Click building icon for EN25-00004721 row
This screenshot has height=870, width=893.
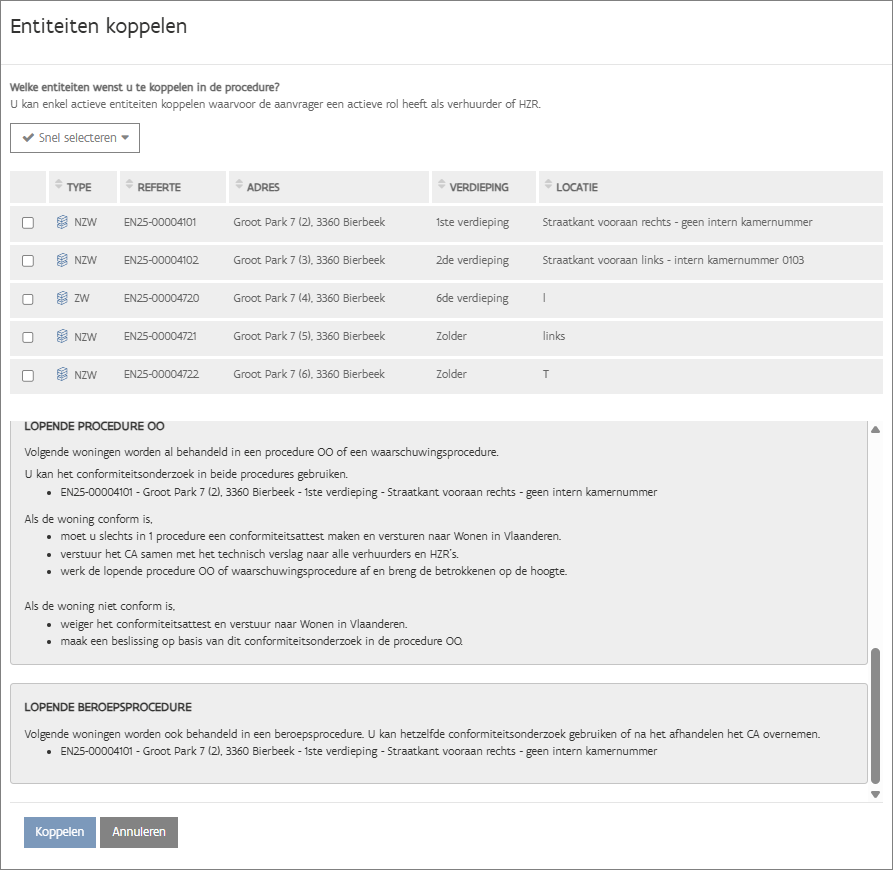pos(62,336)
